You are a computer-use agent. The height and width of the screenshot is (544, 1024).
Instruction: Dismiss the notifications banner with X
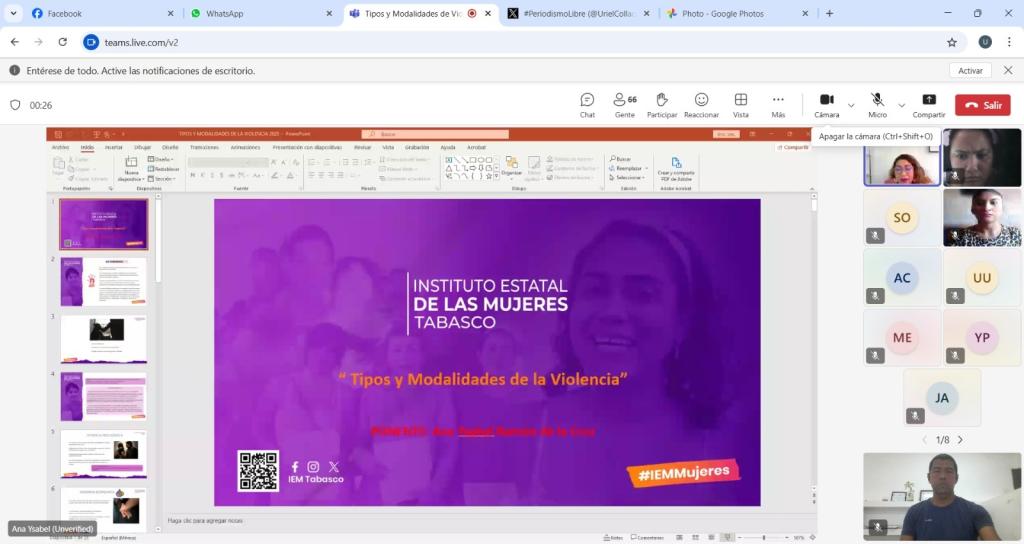click(1007, 71)
